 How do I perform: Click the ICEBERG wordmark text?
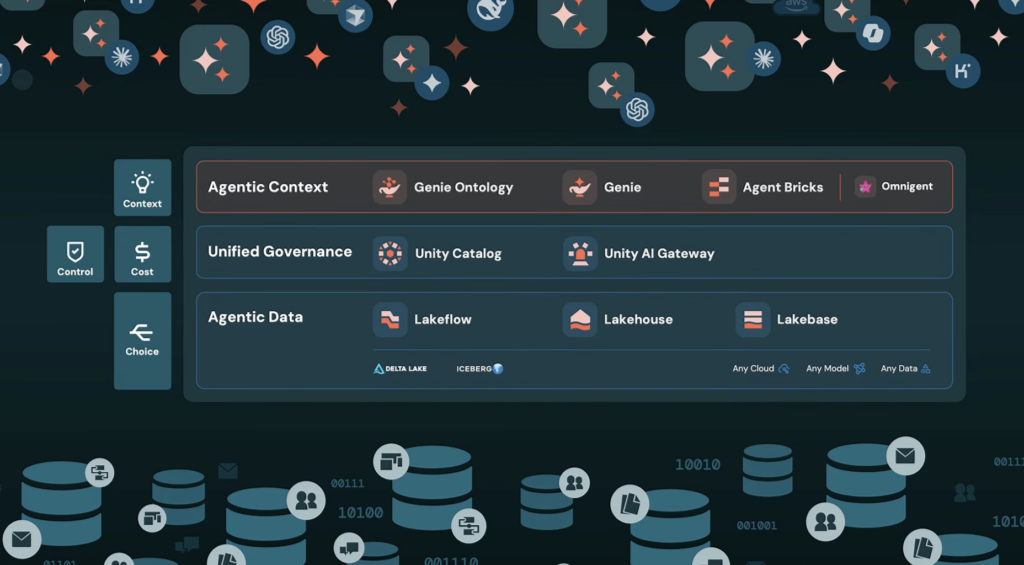point(474,369)
